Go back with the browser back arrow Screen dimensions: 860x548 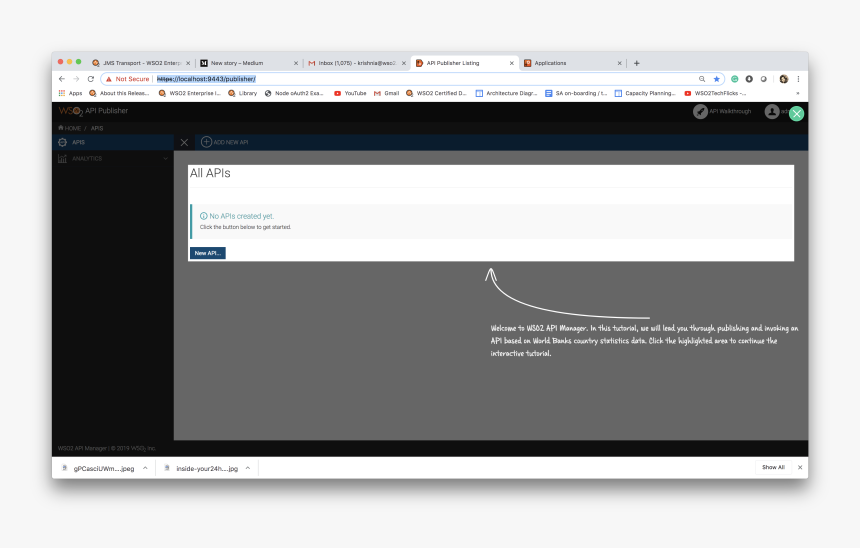click(62, 79)
